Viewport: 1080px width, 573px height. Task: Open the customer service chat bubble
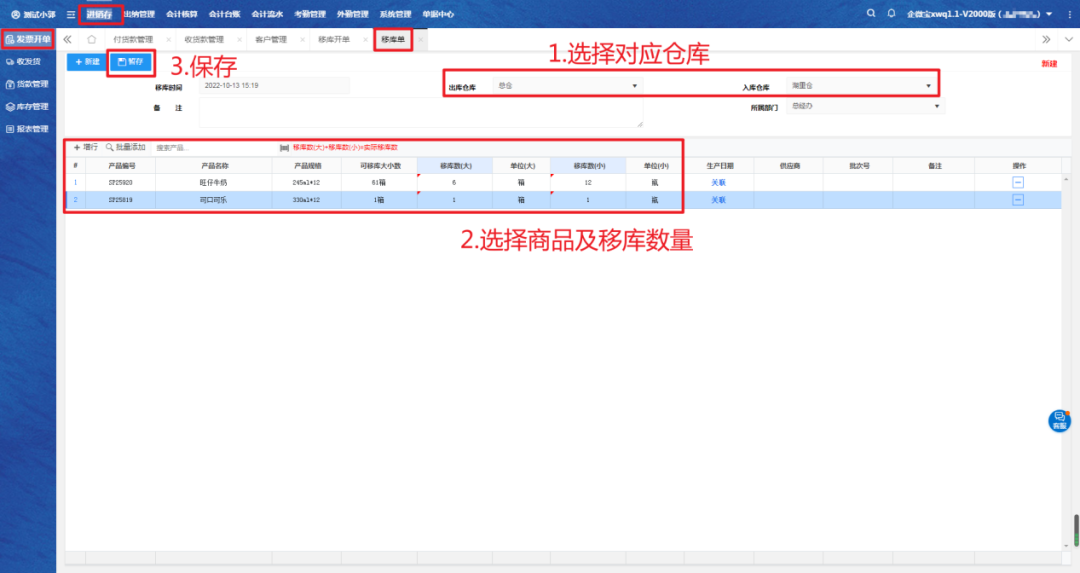1059,421
